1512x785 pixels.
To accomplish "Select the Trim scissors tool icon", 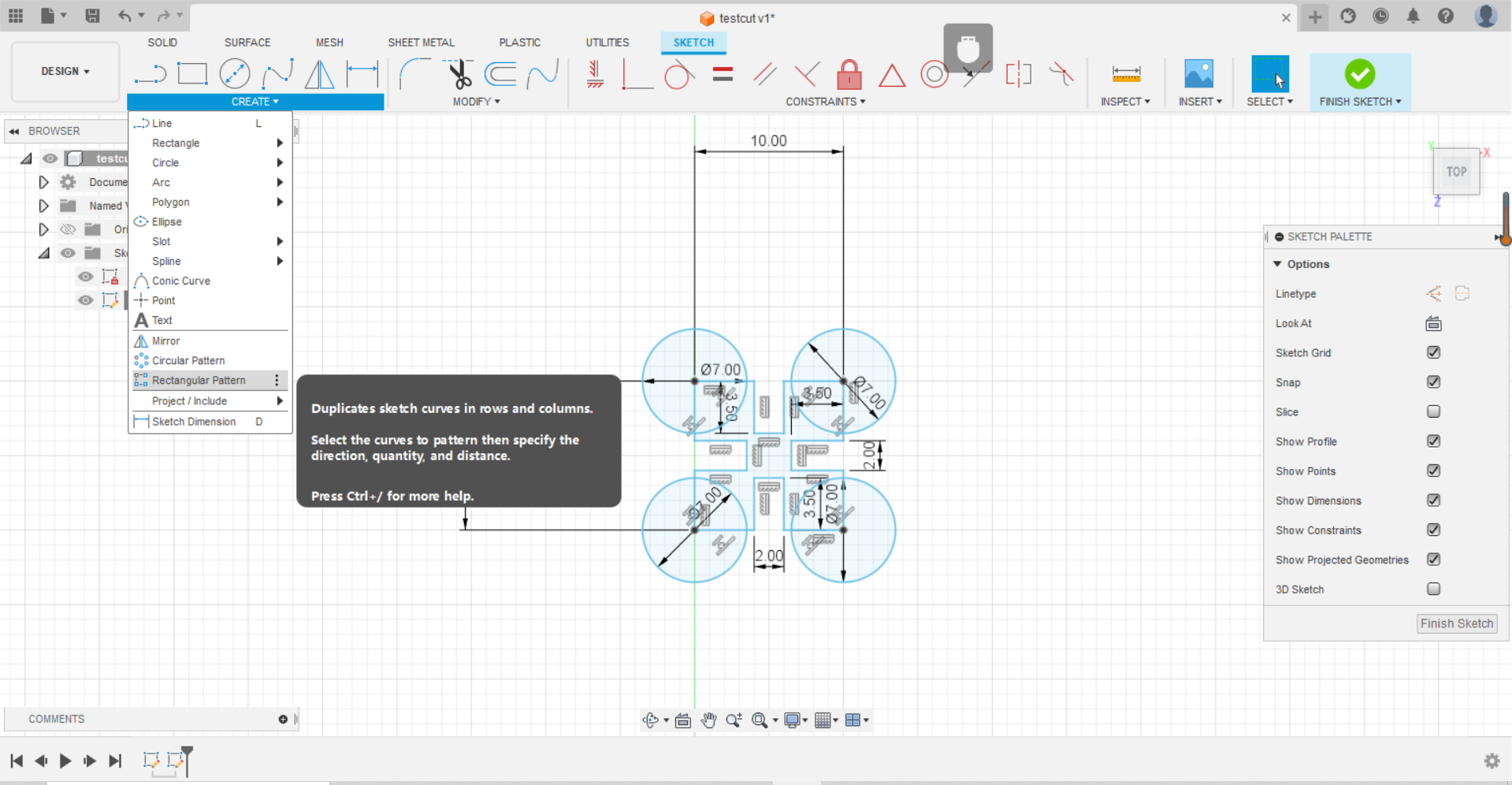I will pyautogui.click(x=459, y=74).
